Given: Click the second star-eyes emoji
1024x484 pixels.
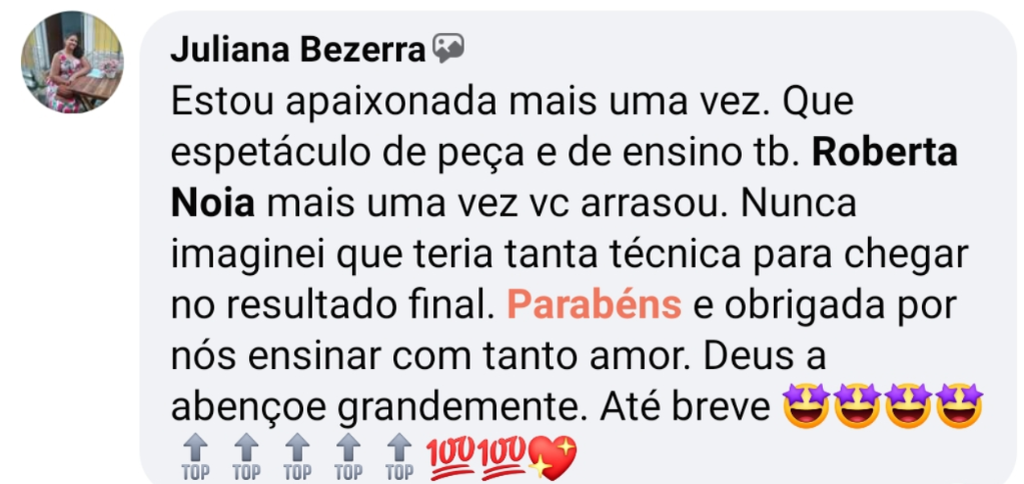Looking at the screenshot, I should pos(857,406).
